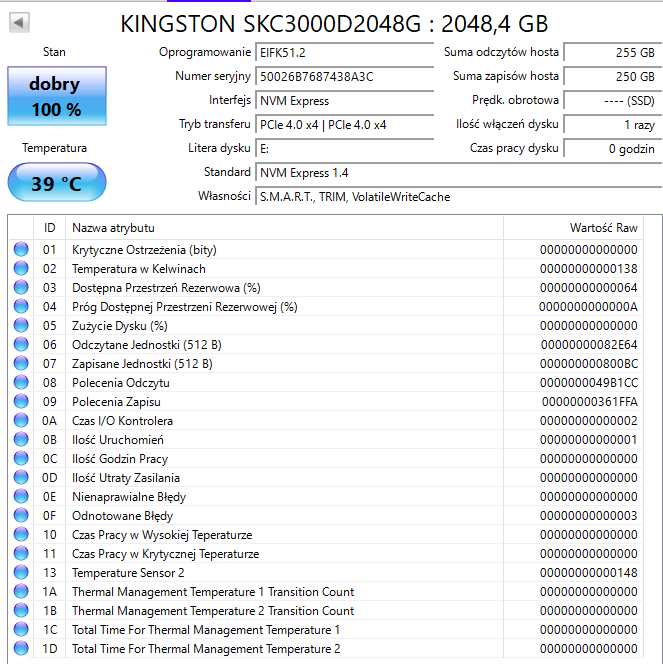This screenshot has height=664, width=663.
Task: Click the power on count '1 razy'
Action: [613, 125]
